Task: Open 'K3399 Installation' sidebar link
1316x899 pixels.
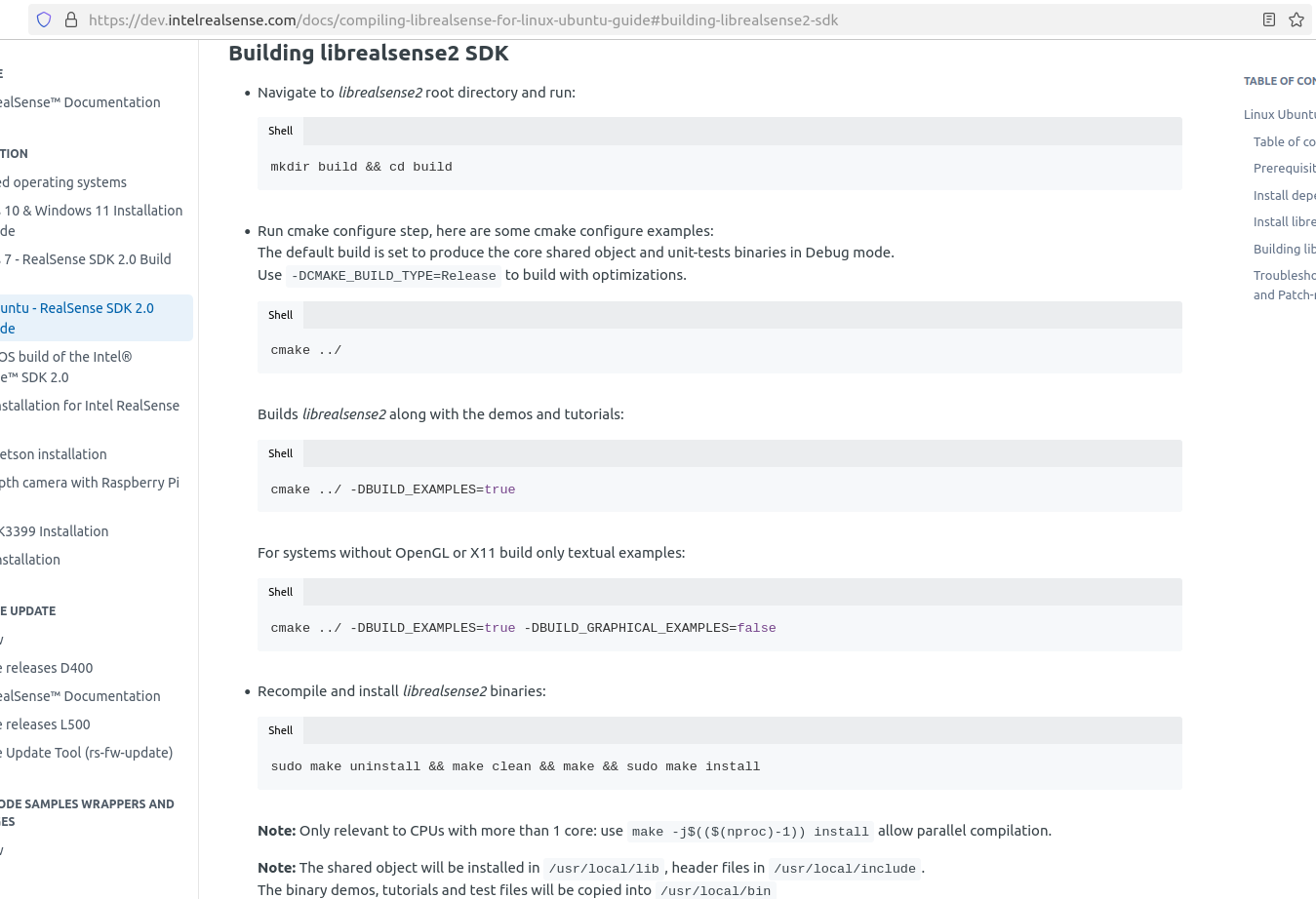Action: pyautogui.click(x=55, y=531)
